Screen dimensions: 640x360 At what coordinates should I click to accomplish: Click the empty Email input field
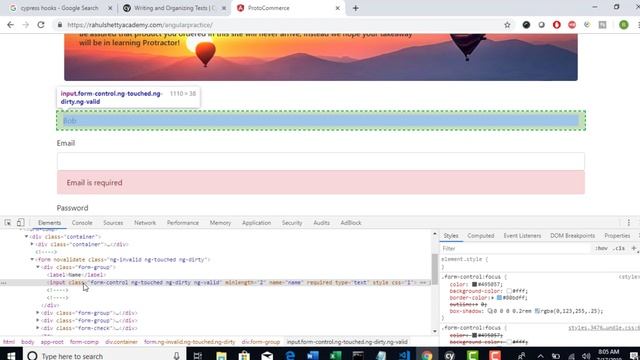321,161
